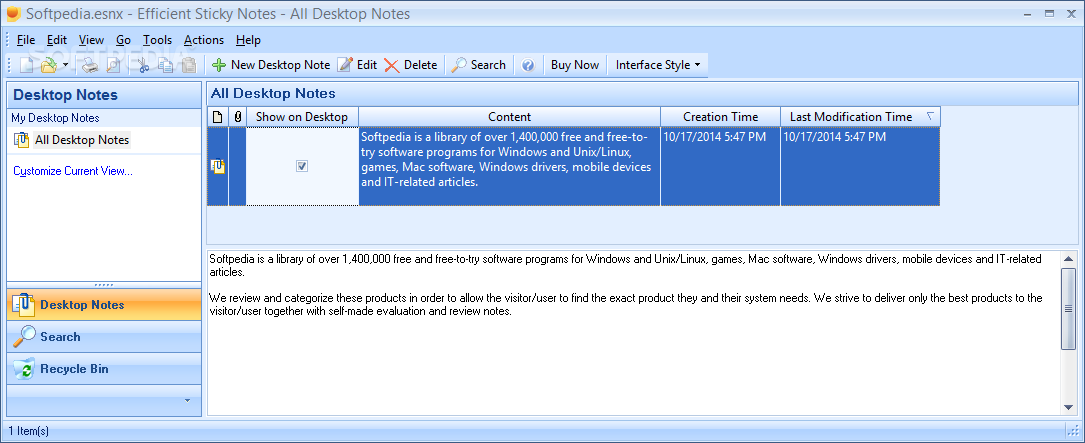Click the Edit note toolbar button

[x=357, y=65]
